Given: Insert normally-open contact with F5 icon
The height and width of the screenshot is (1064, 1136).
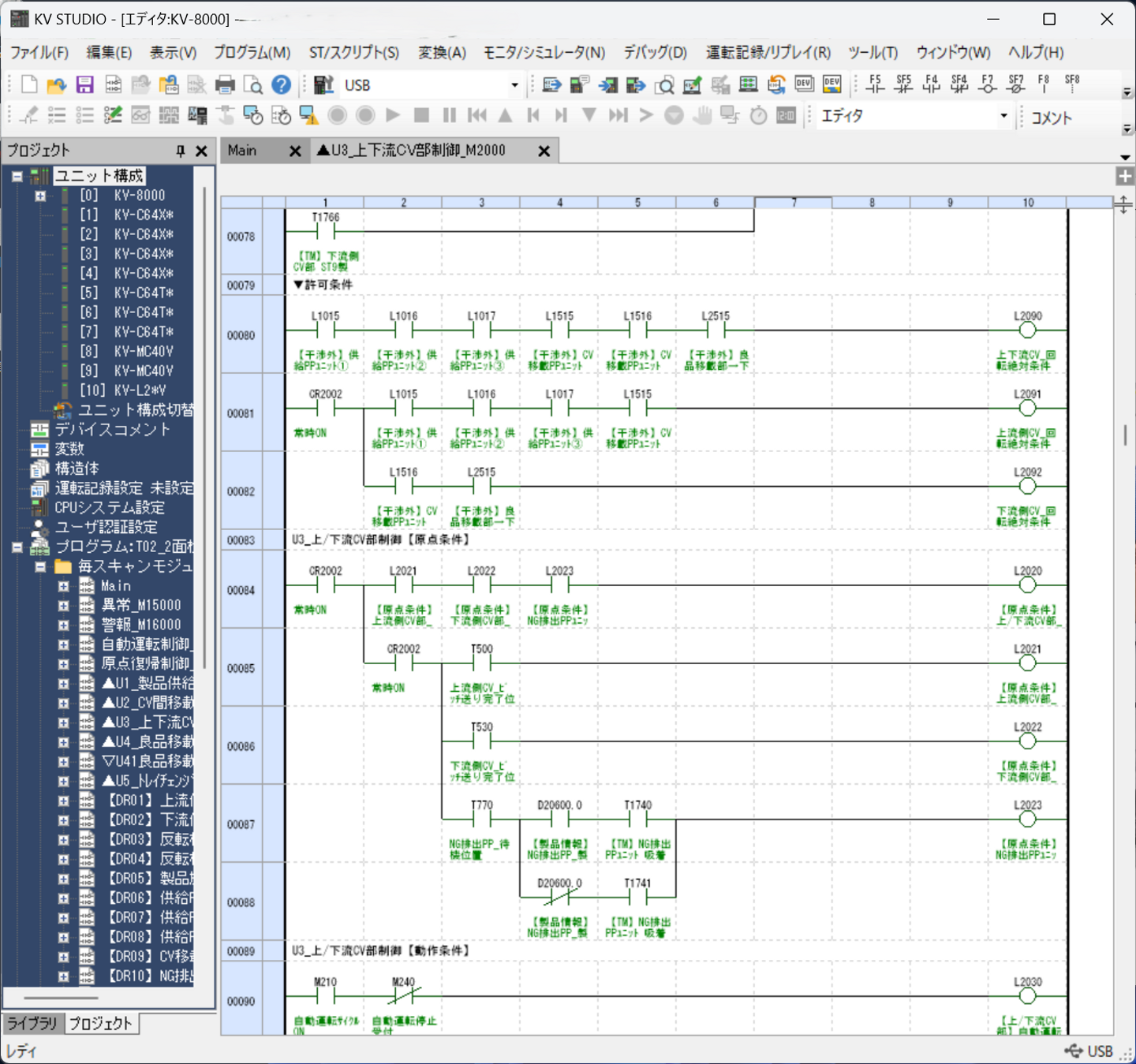Looking at the screenshot, I should tap(875, 84).
